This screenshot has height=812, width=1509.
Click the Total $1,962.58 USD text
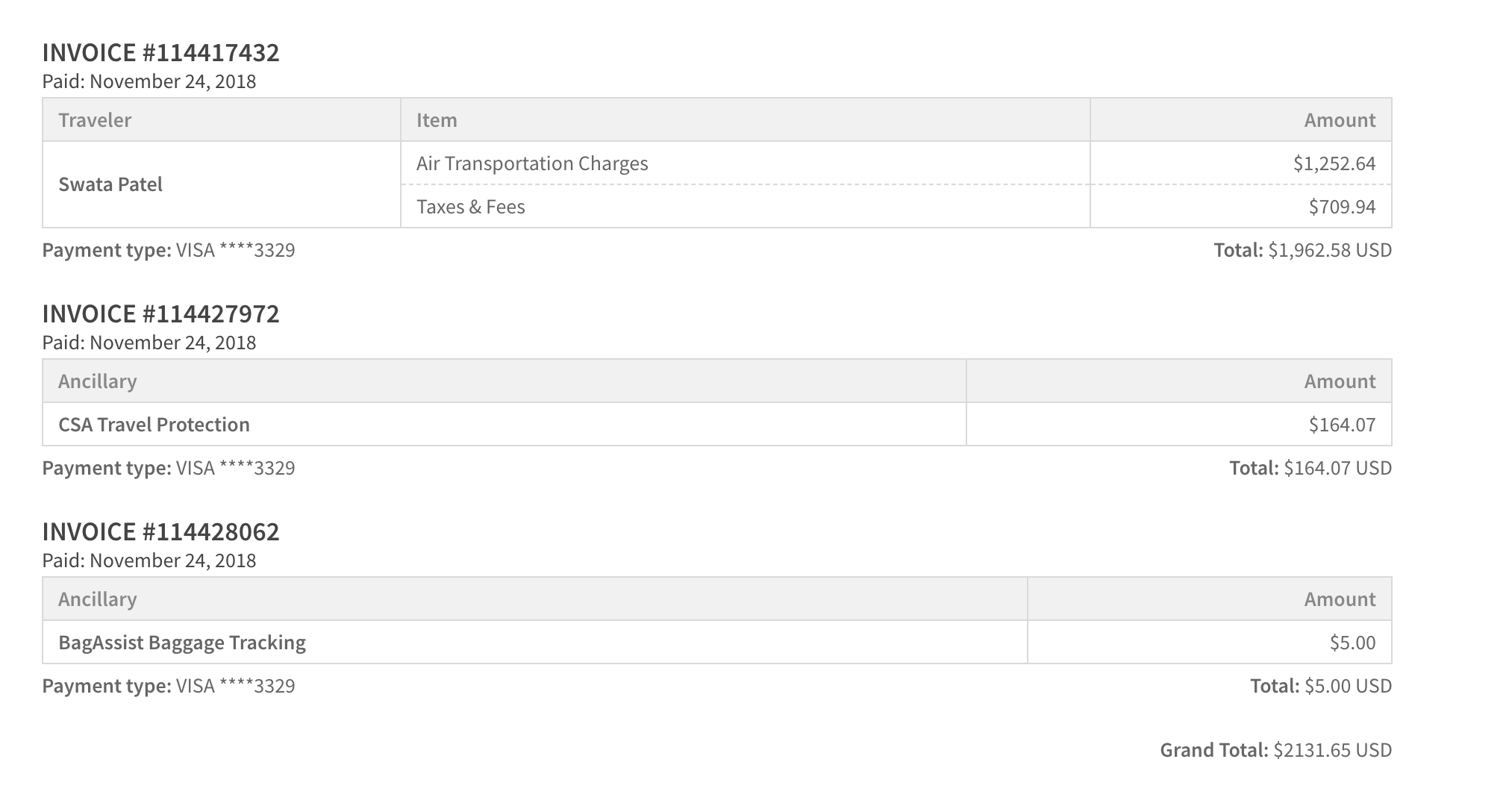[1302, 250]
